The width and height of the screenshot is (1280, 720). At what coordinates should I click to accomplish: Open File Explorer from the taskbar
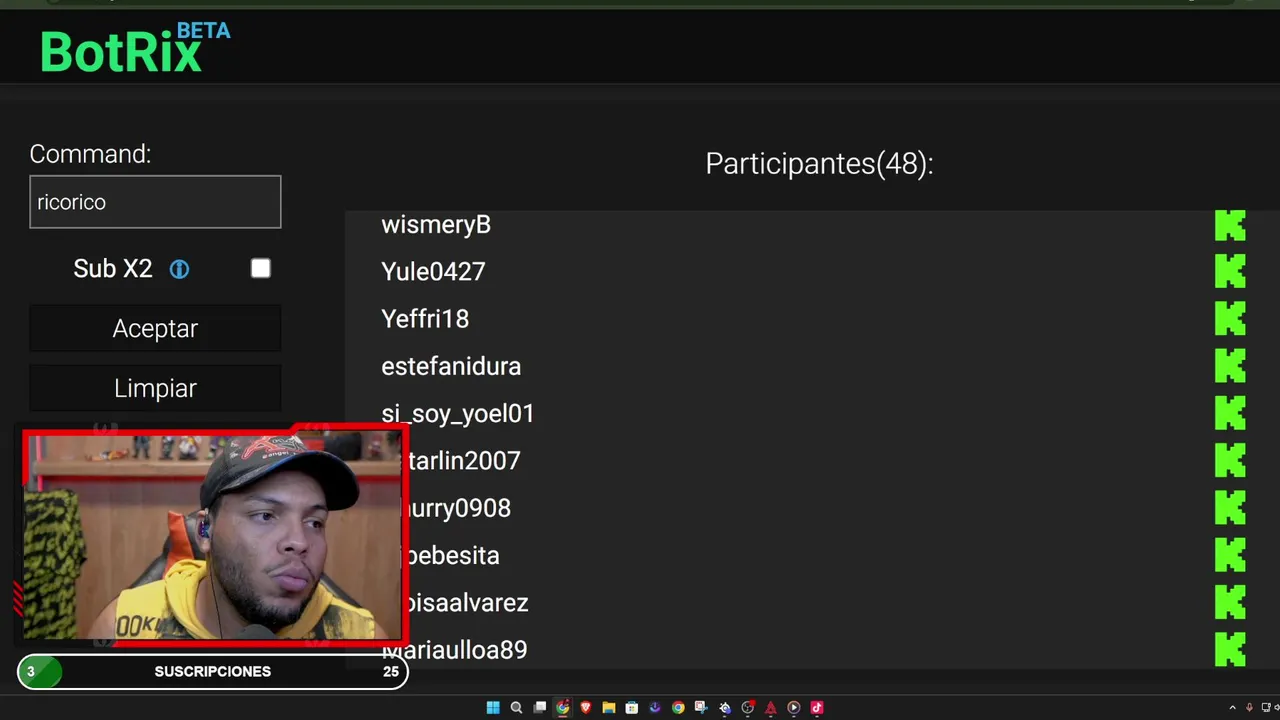608,707
